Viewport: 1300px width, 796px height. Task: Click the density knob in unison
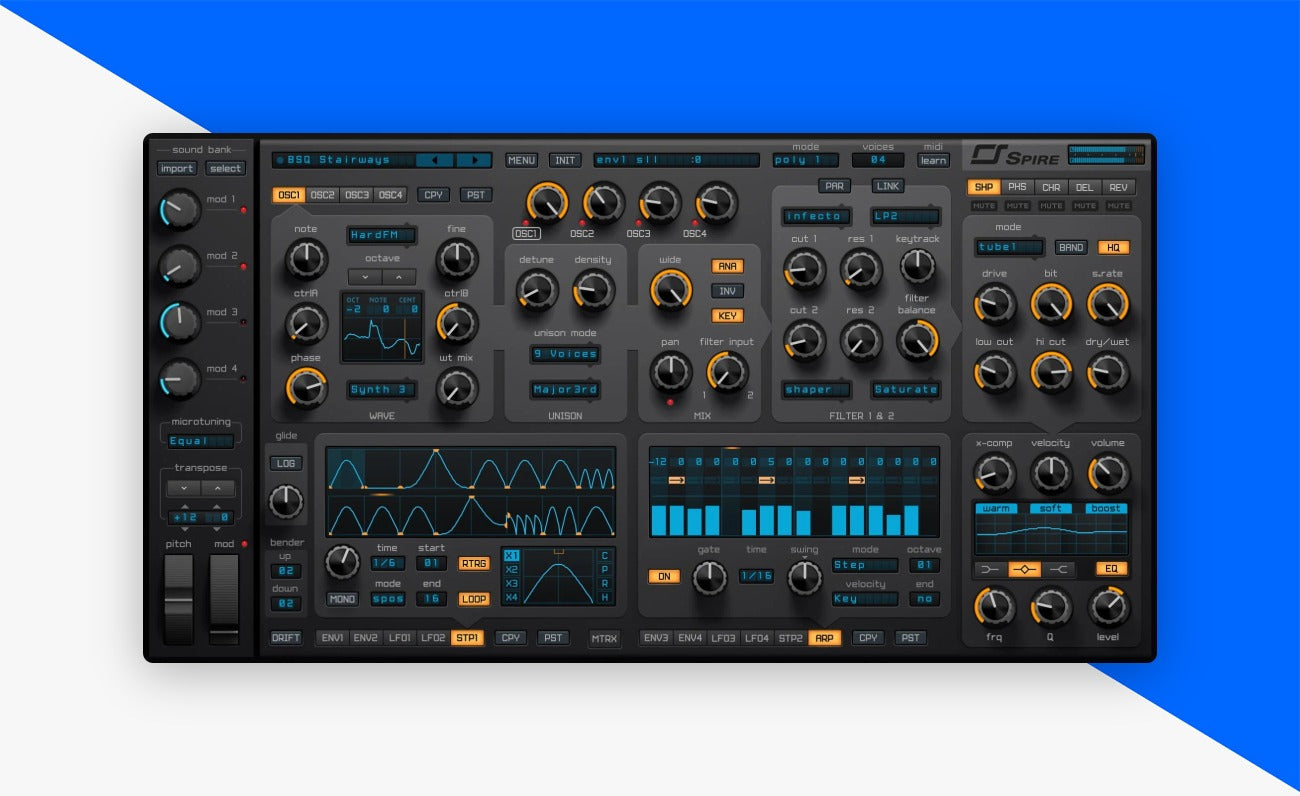coord(593,290)
